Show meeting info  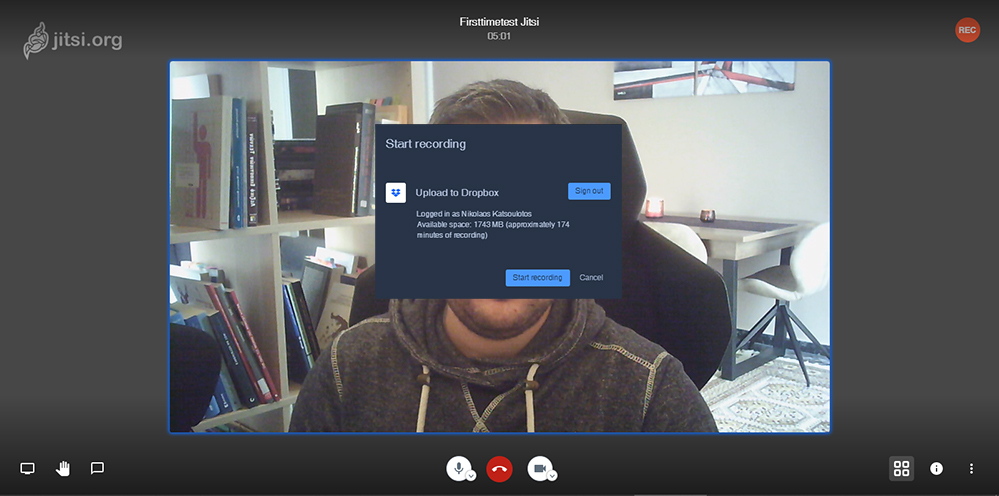(x=936, y=469)
